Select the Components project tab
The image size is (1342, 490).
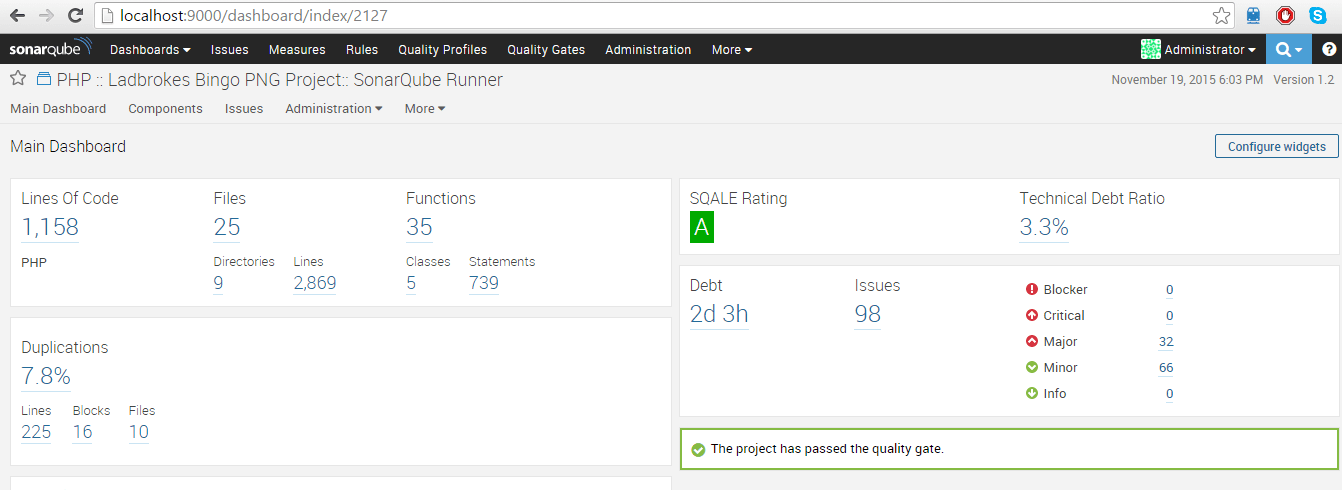pos(165,109)
